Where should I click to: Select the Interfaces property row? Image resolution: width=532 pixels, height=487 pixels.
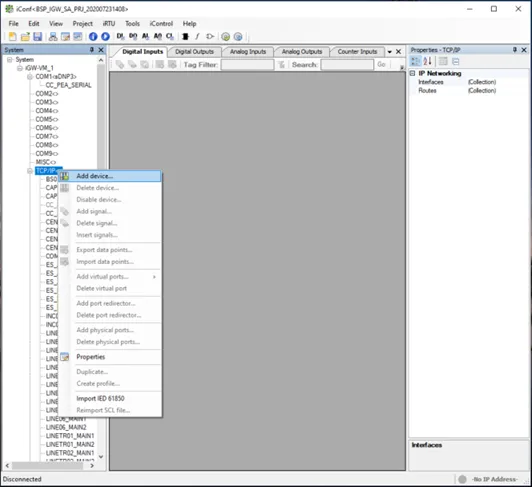(x=469, y=82)
